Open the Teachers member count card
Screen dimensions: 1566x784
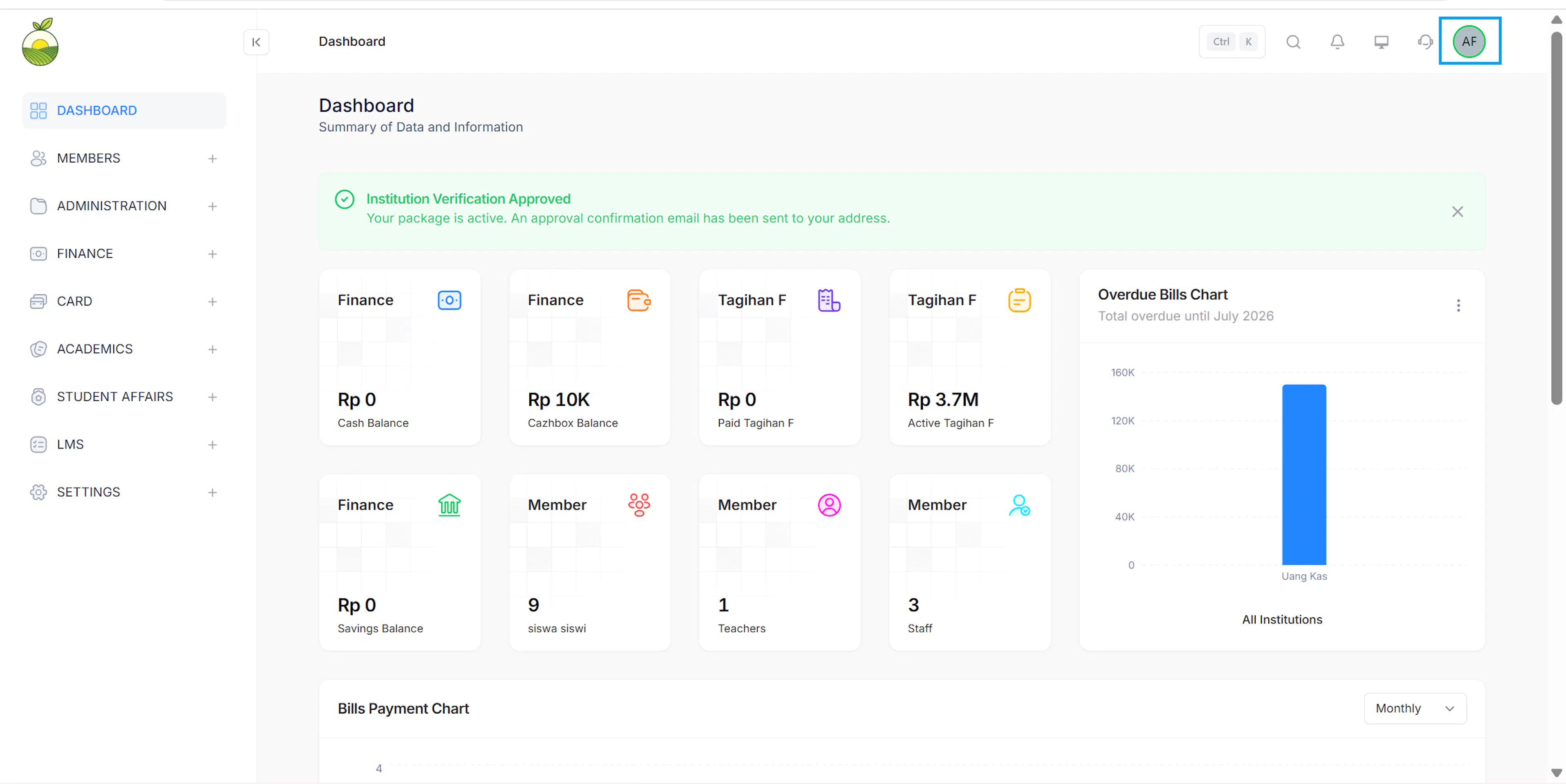pos(779,563)
